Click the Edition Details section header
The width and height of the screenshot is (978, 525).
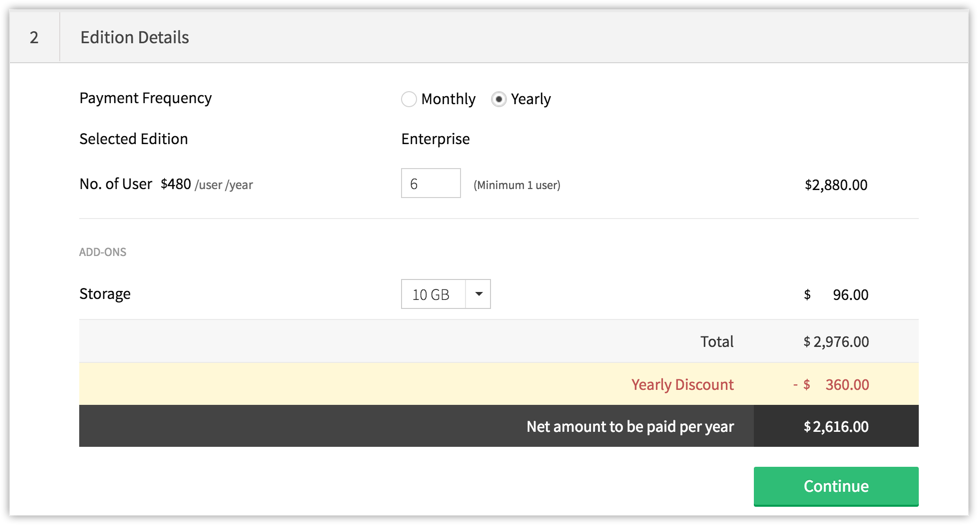tap(134, 38)
